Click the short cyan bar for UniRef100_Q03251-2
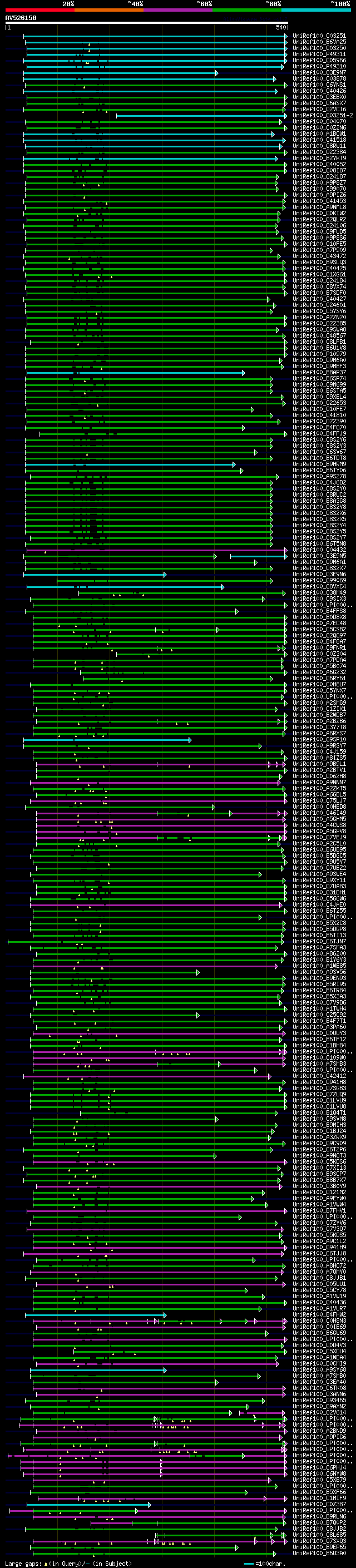Viewport: 356px width, 1568px height. 201,116
